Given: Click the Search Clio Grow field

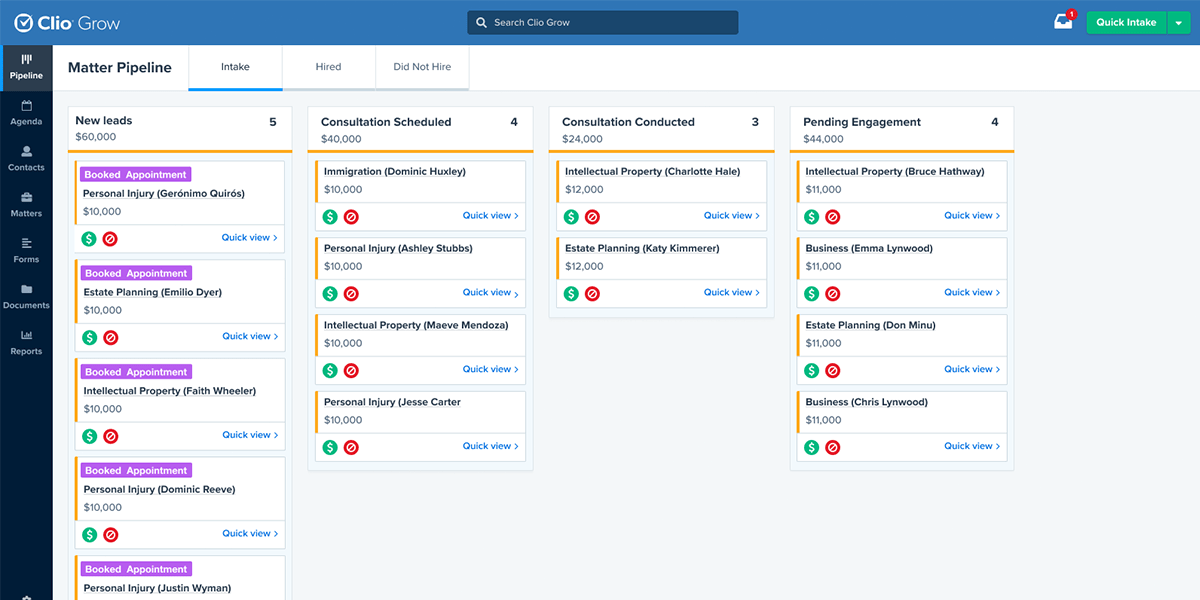Looking at the screenshot, I should click(x=603, y=22).
